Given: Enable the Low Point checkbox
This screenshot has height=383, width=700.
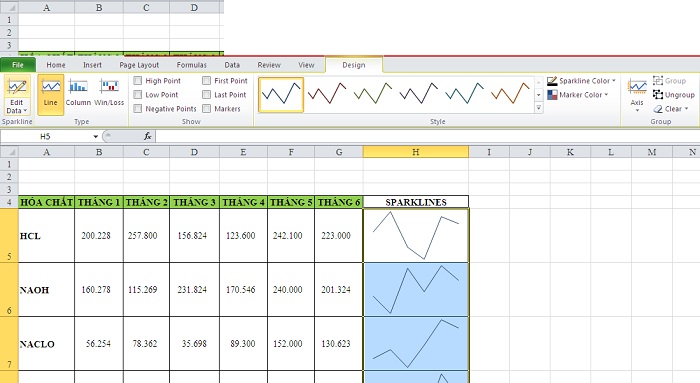Looking at the screenshot, I should click(138, 95).
